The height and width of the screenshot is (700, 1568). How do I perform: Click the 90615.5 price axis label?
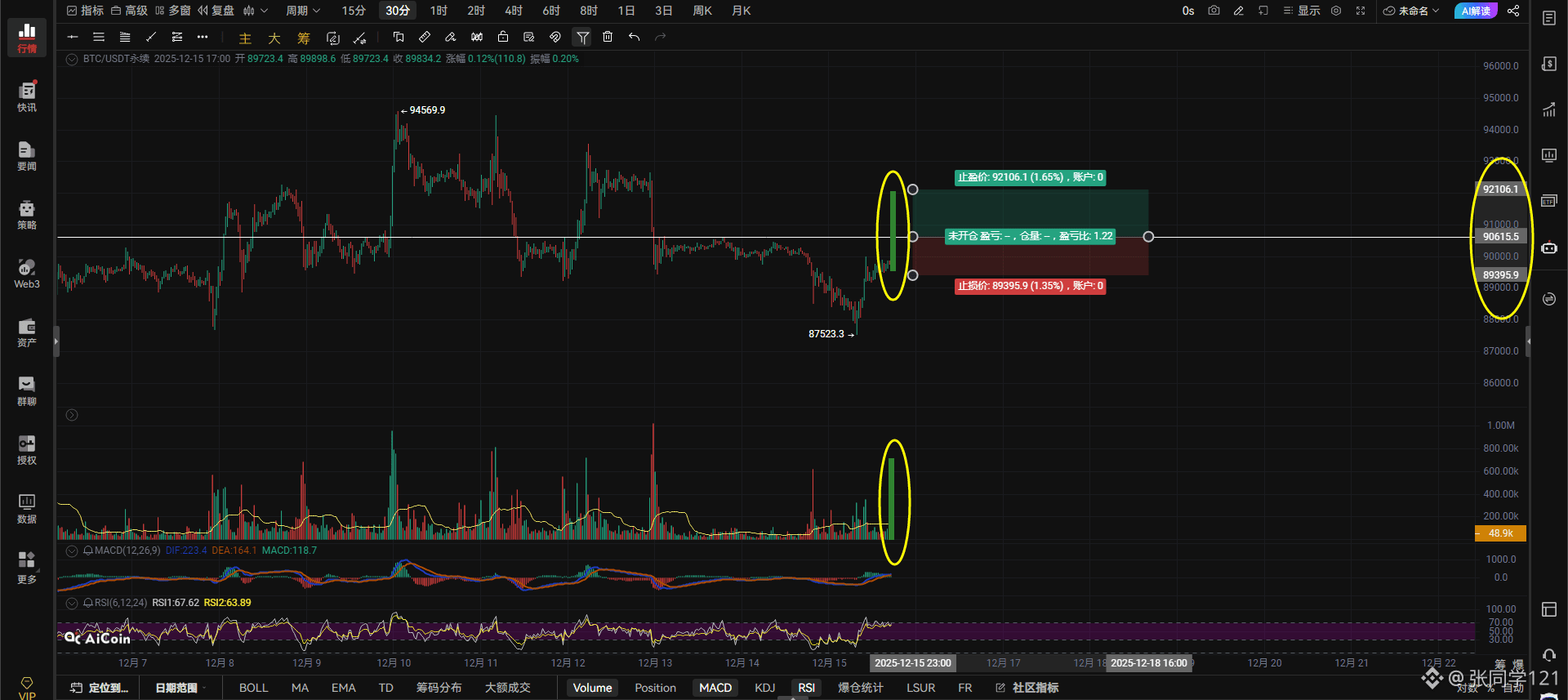click(1501, 237)
